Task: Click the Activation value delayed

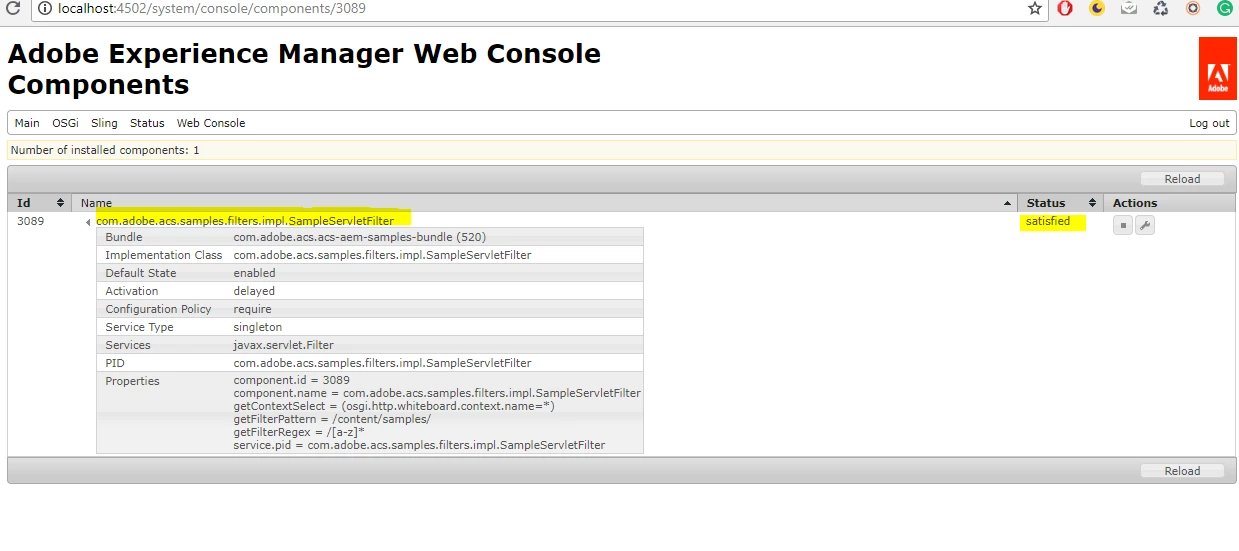Action: (x=254, y=291)
